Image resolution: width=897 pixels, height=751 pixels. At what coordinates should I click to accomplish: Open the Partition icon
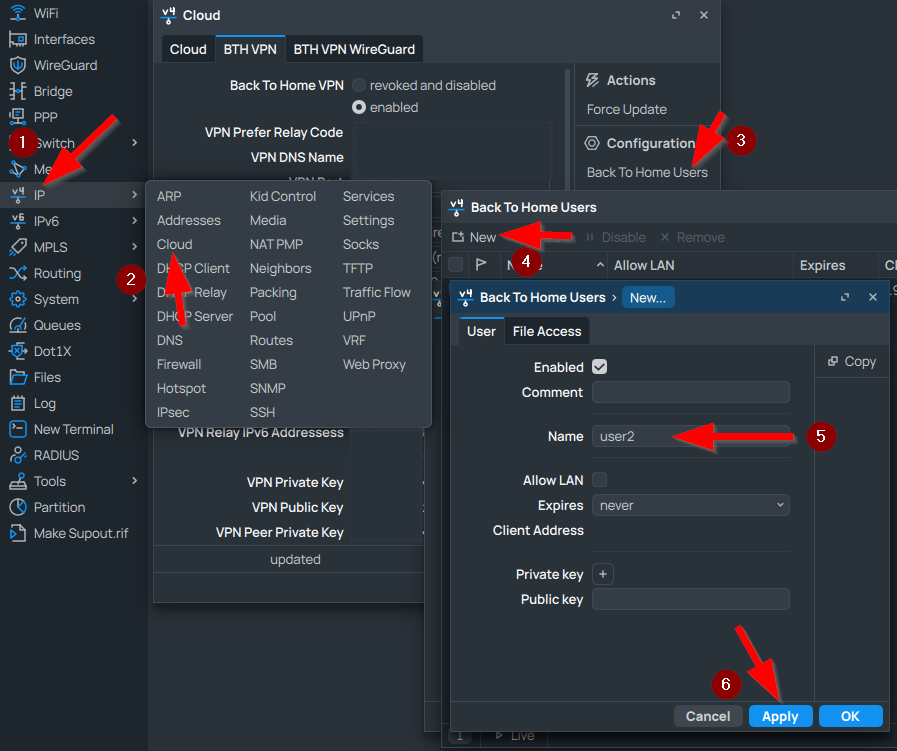[x=18, y=507]
